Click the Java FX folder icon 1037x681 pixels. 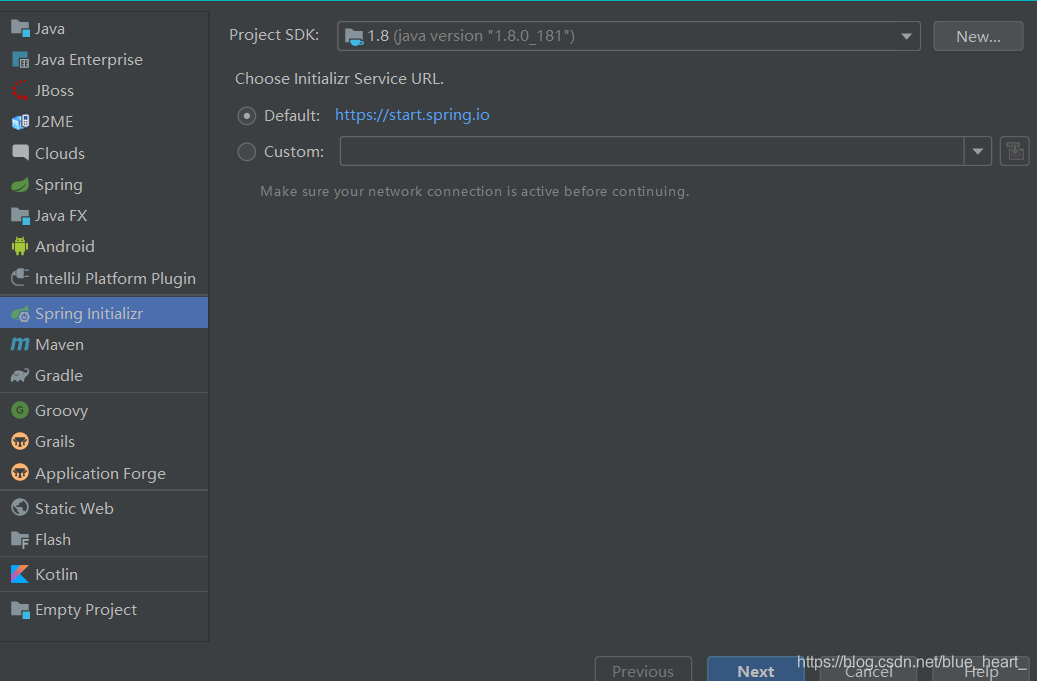[21, 216]
